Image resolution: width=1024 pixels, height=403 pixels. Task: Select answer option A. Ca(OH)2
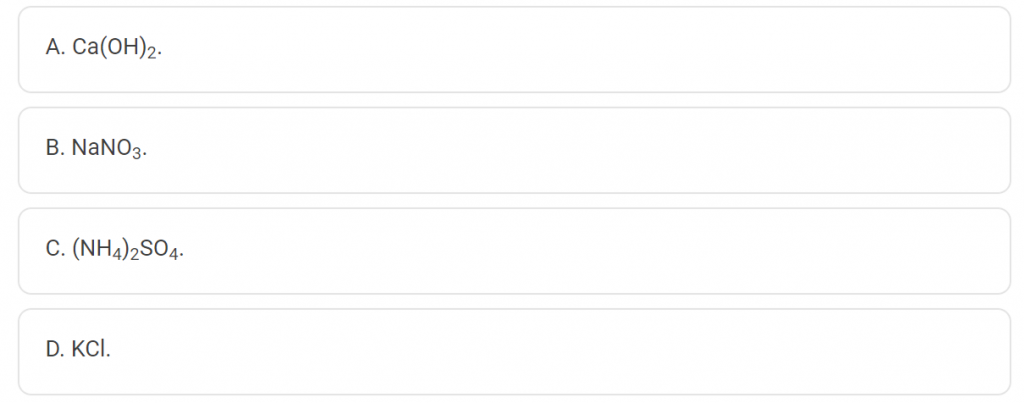514,50
